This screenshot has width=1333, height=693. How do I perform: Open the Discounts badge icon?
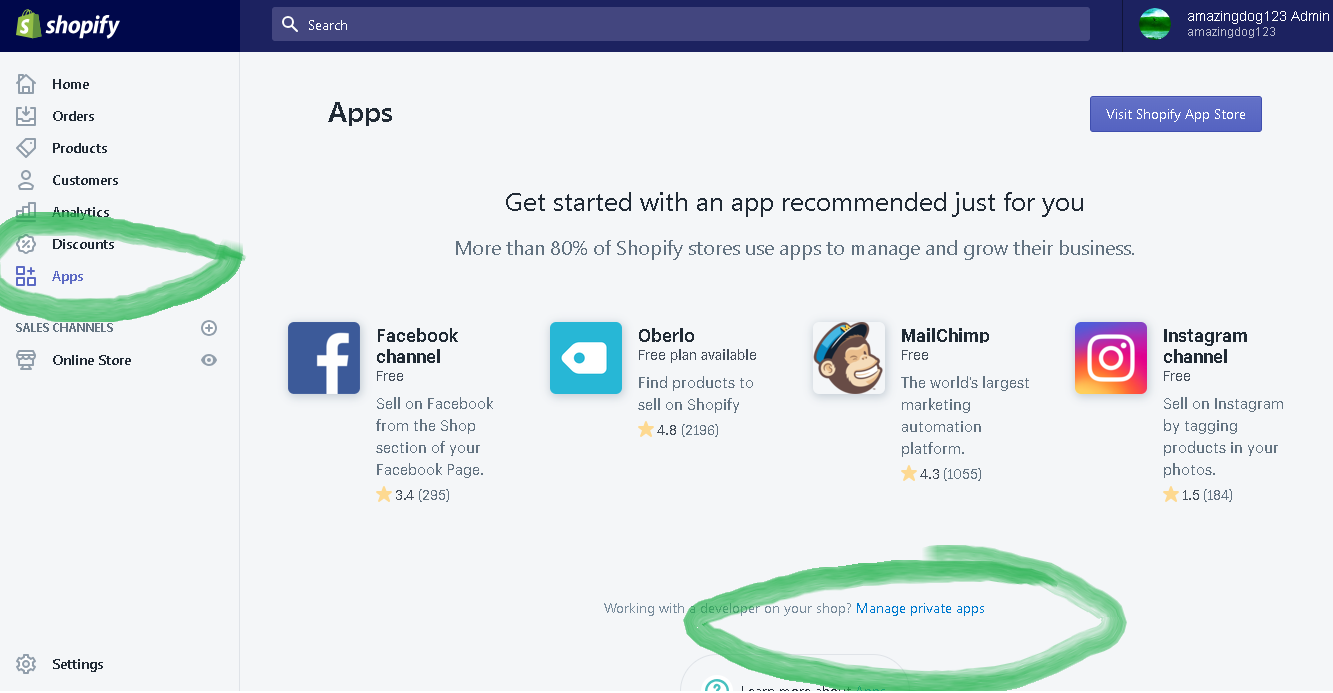point(26,244)
